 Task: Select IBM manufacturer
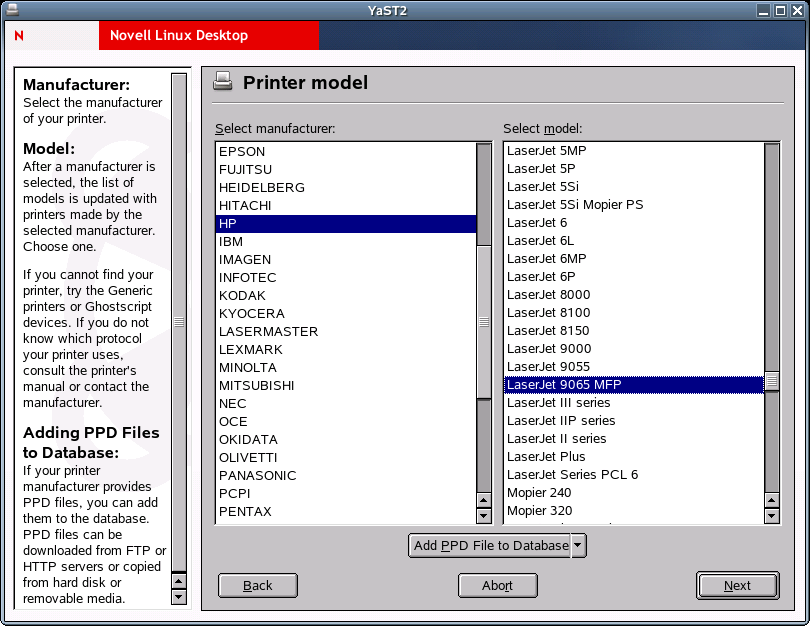click(346, 242)
